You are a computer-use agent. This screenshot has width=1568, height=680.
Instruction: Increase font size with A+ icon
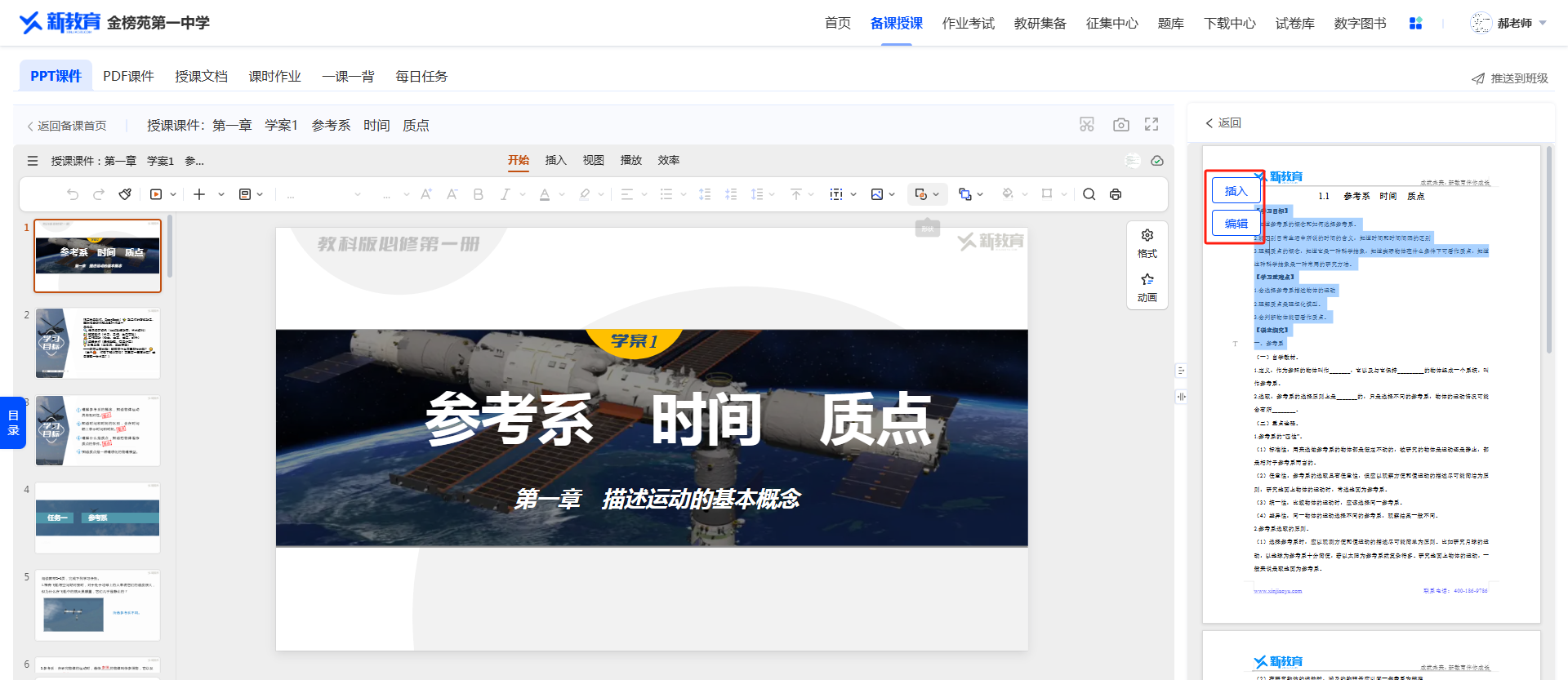tap(426, 194)
